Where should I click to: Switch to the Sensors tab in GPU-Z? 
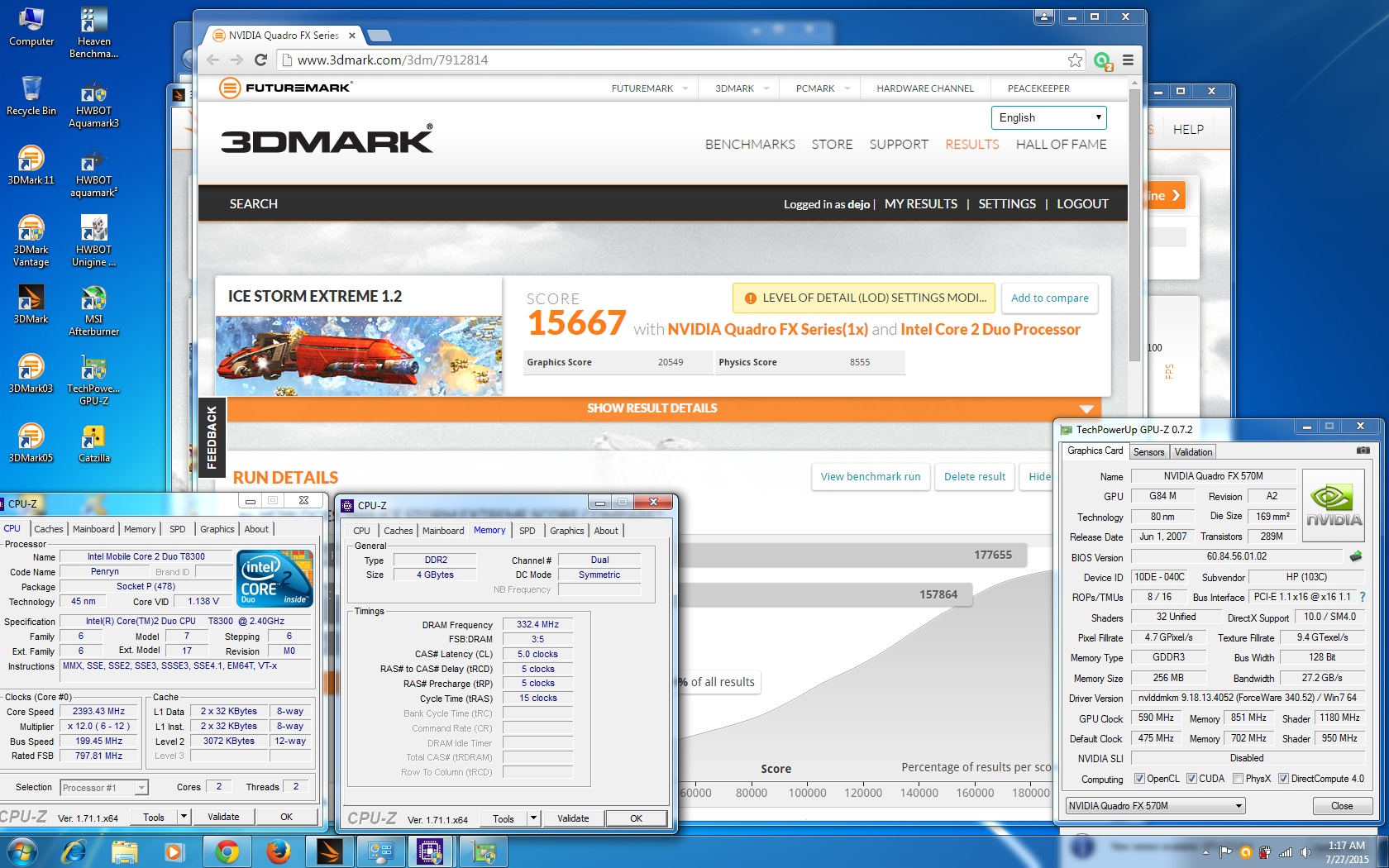tap(1148, 451)
